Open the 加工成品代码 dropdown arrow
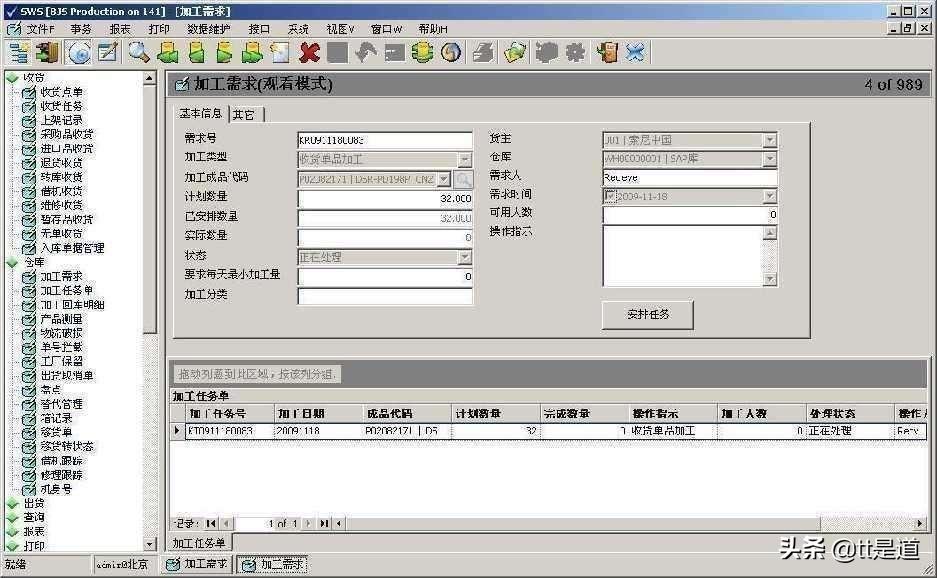The height and width of the screenshot is (578, 937). coord(443,179)
